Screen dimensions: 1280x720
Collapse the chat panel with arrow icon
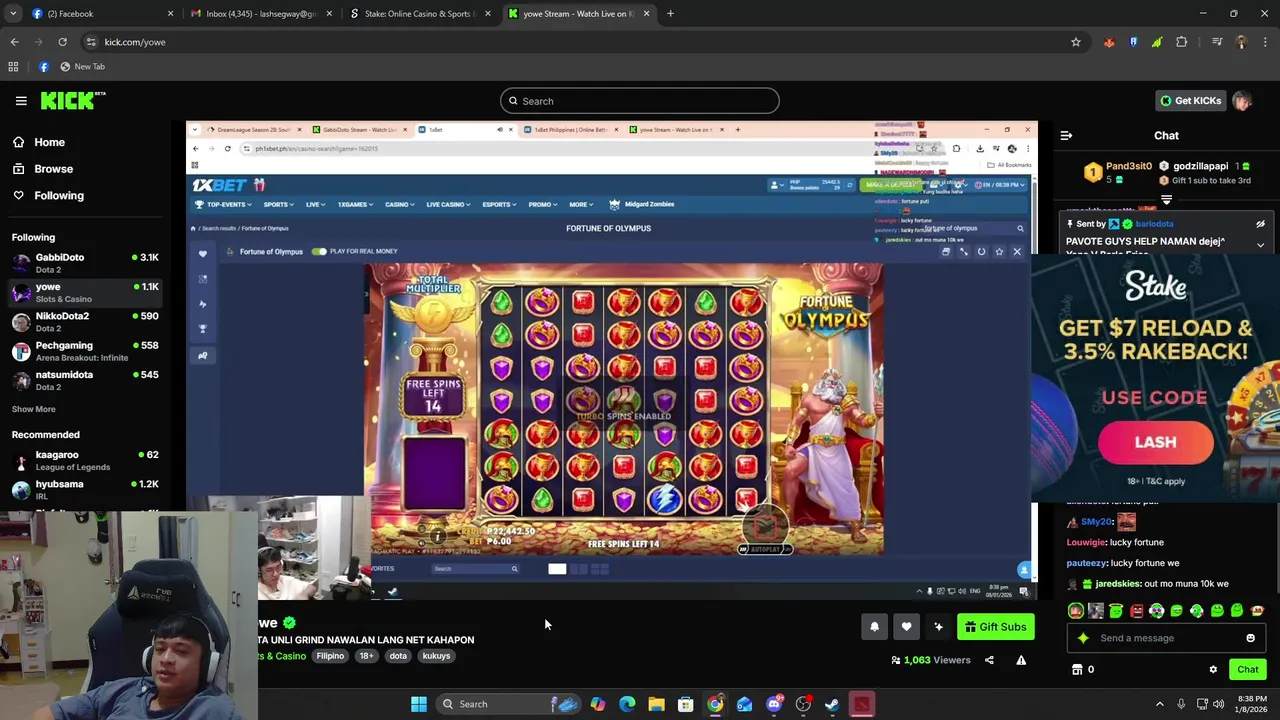(1066, 135)
